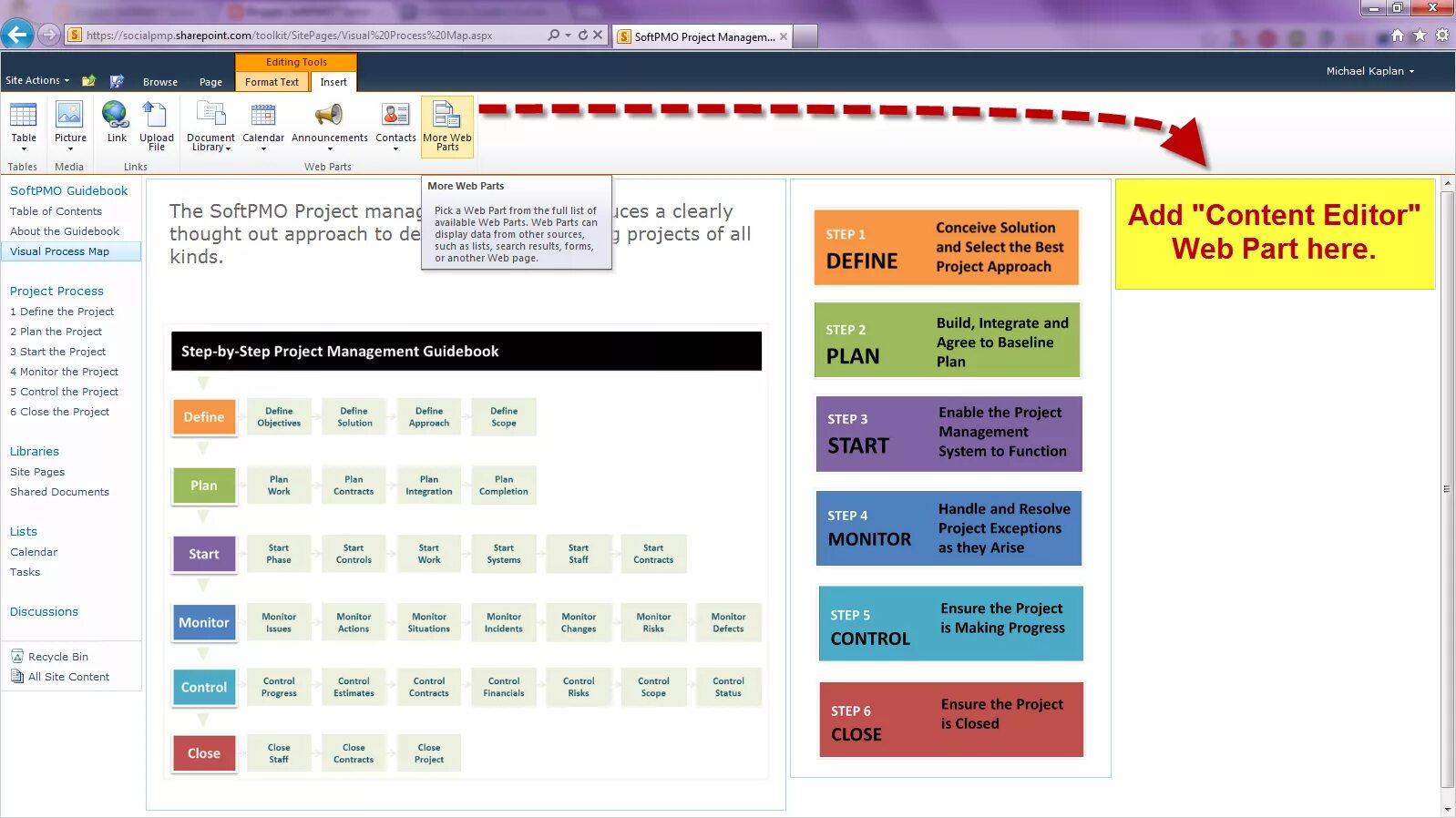
Task: Click the Upload File icon
Action: (x=156, y=115)
